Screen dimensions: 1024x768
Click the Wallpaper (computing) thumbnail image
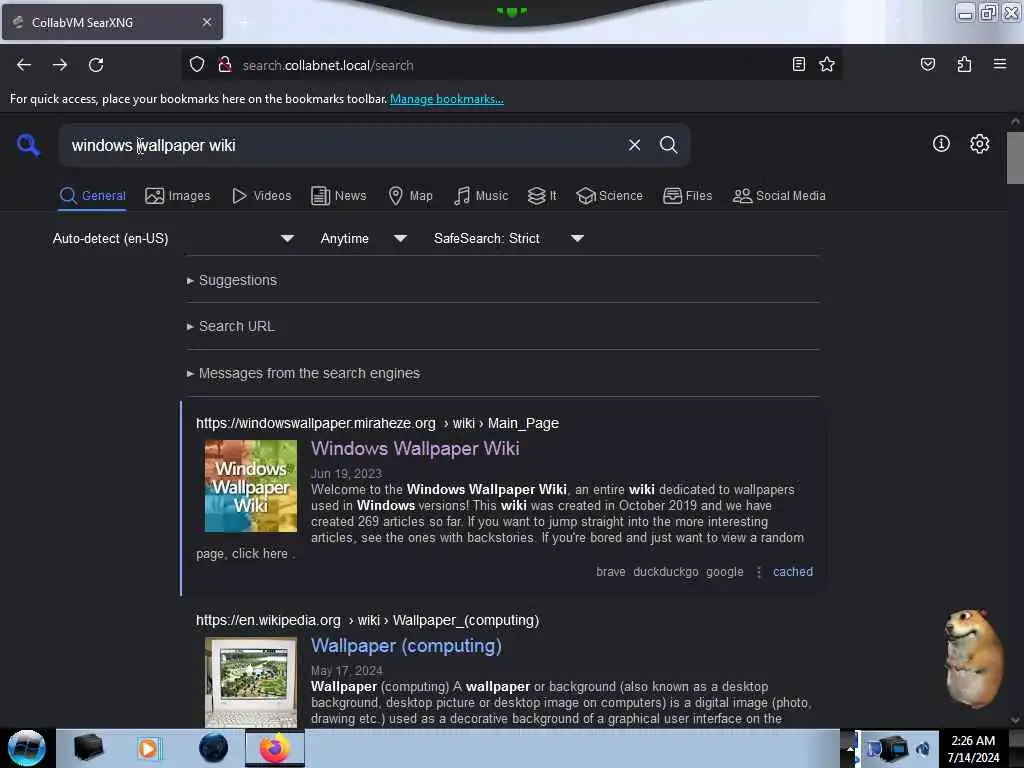click(x=251, y=682)
